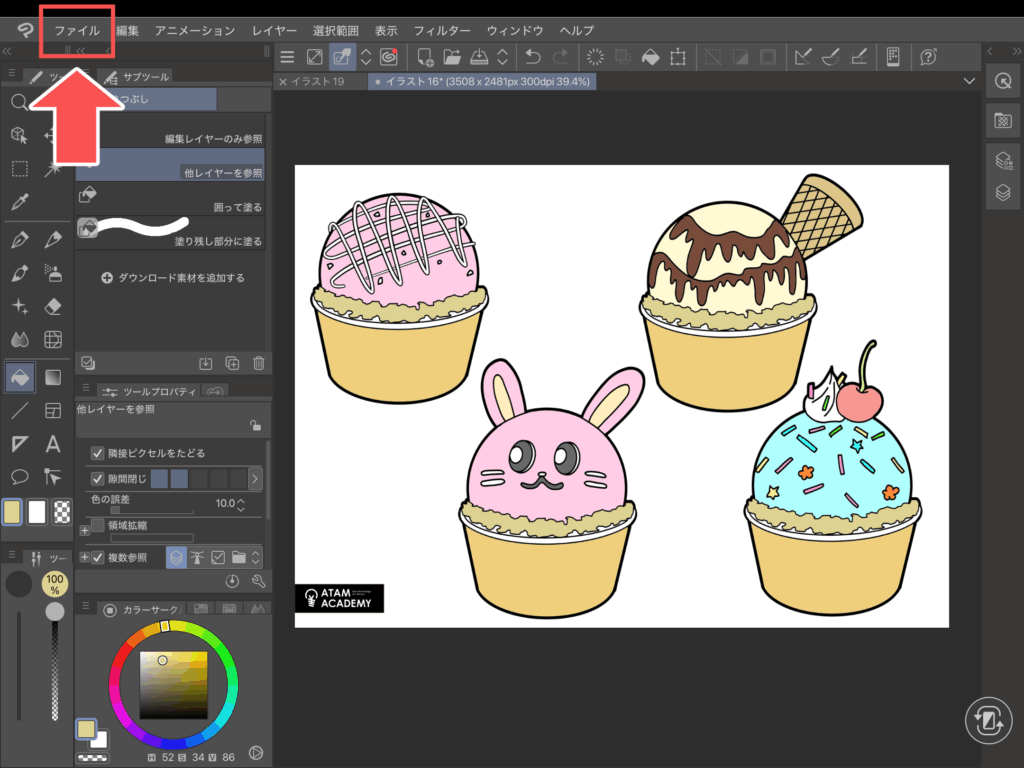The image size is (1024, 768).
Task: Select the Eraser tool
Action: pos(54,306)
